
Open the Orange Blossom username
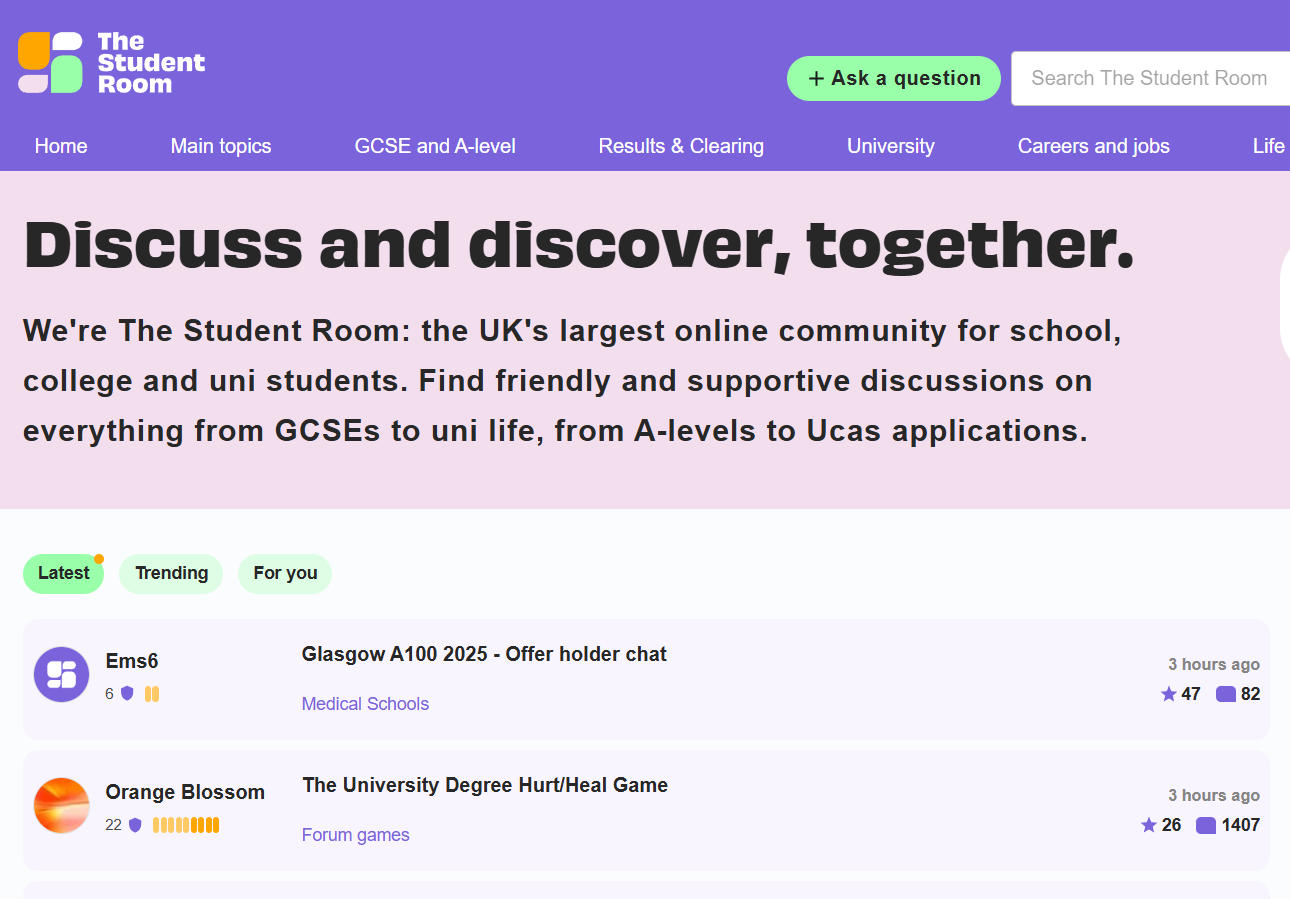coord(185,792)
